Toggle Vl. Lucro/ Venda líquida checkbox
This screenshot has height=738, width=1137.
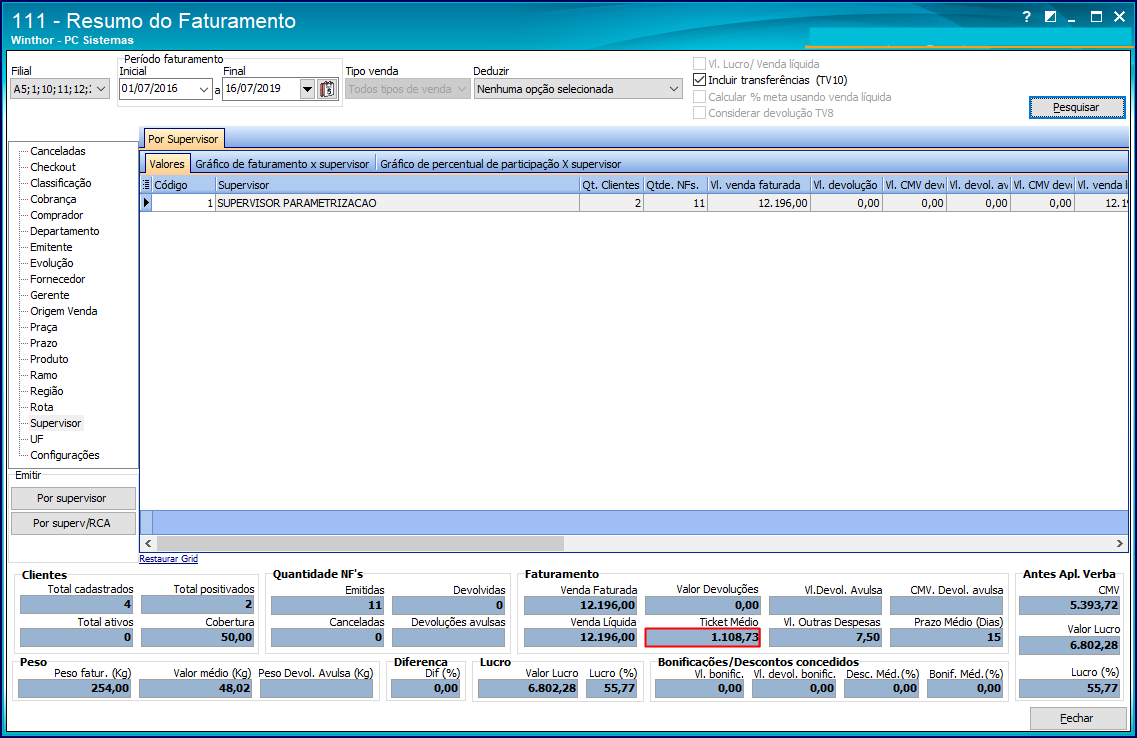pyautogui.click(x=700, y=64)
